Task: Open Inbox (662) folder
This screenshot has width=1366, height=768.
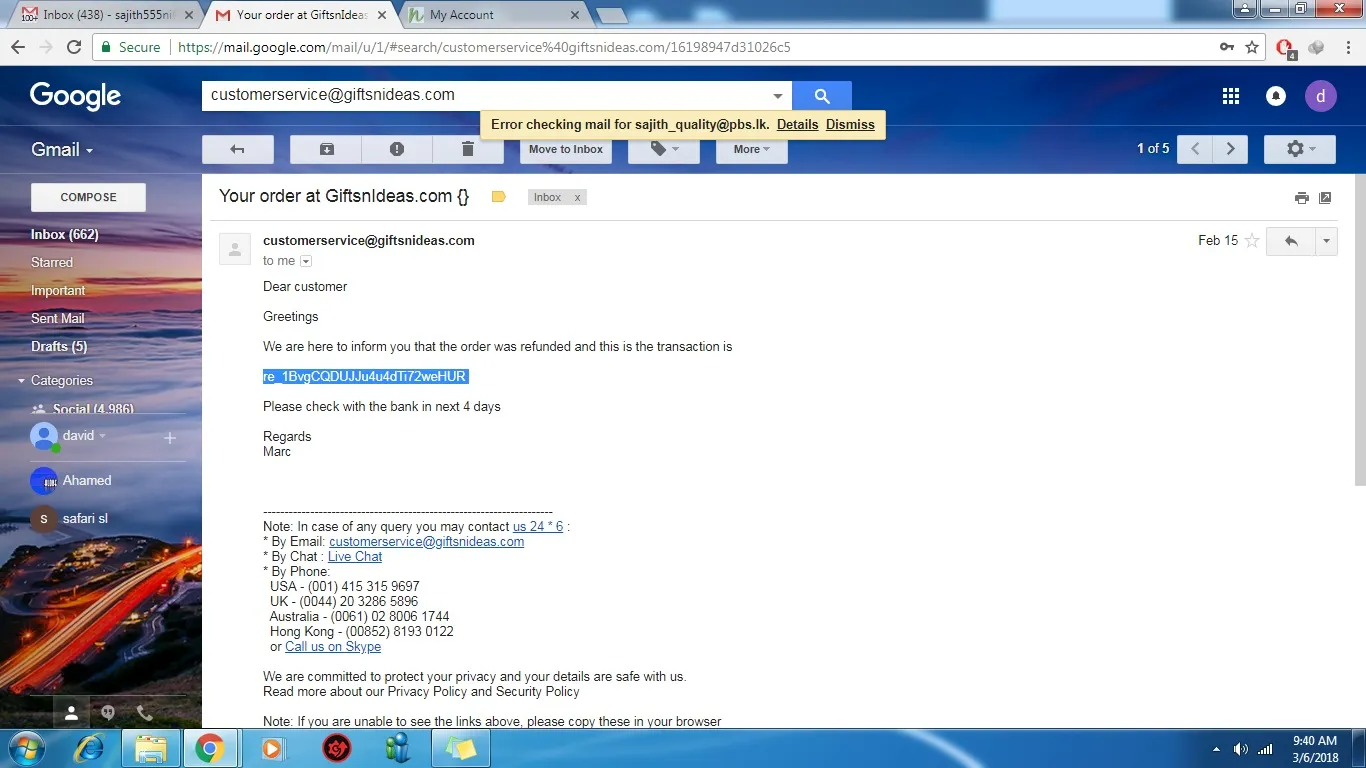Action: [65, 235]
